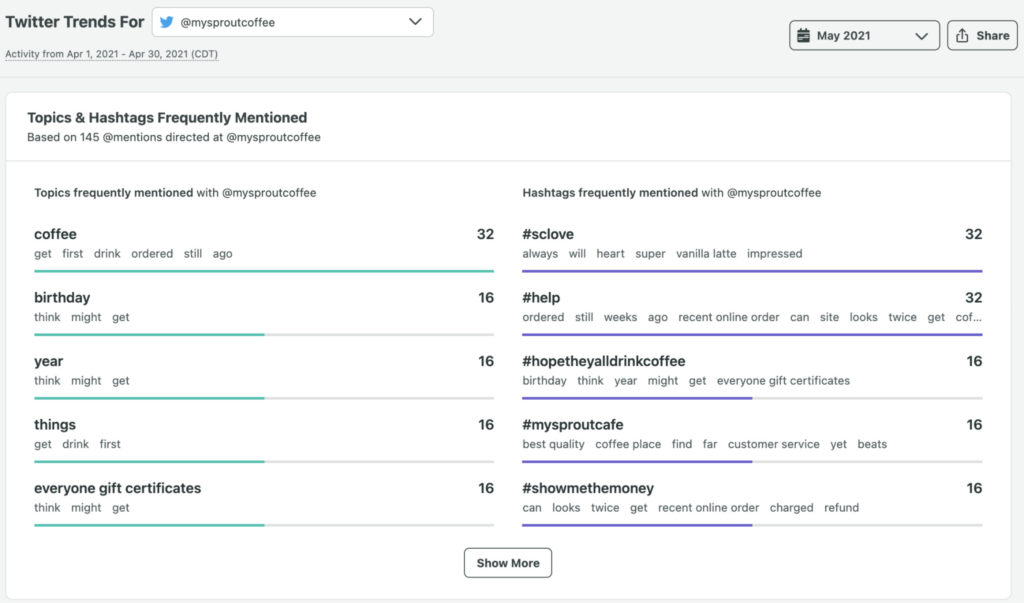Click the year topic entry
This screenshot has width=1024, height=603.
click(x=48, y=361)
